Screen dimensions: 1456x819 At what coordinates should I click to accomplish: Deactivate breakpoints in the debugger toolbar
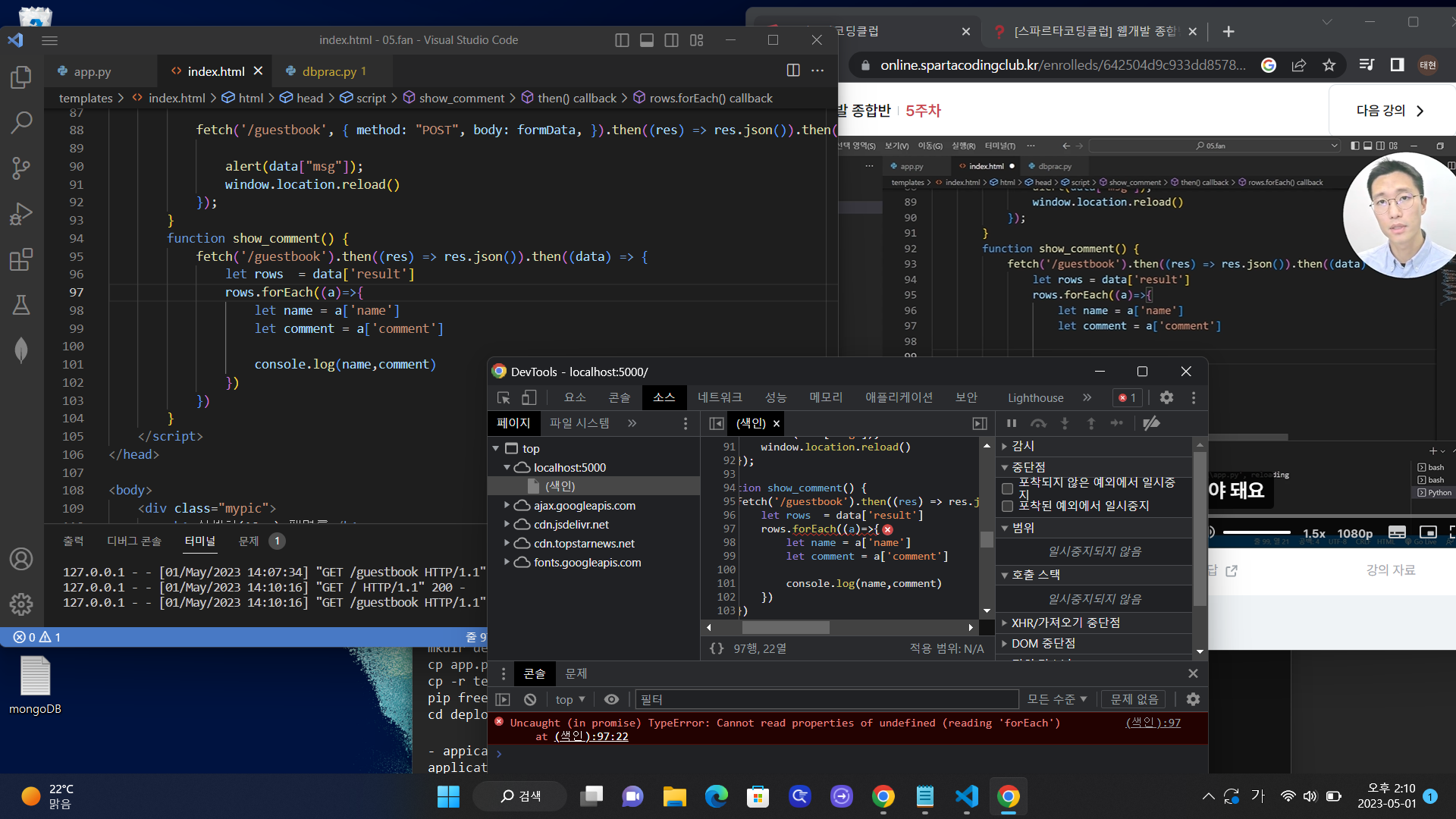[x=1151, y=423]
